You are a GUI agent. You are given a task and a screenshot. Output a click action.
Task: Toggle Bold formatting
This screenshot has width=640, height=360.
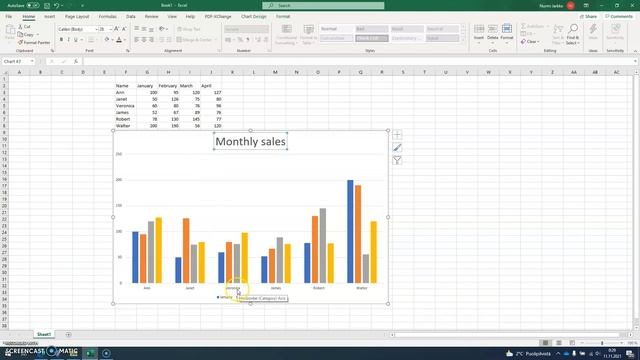tap(61, 40)
